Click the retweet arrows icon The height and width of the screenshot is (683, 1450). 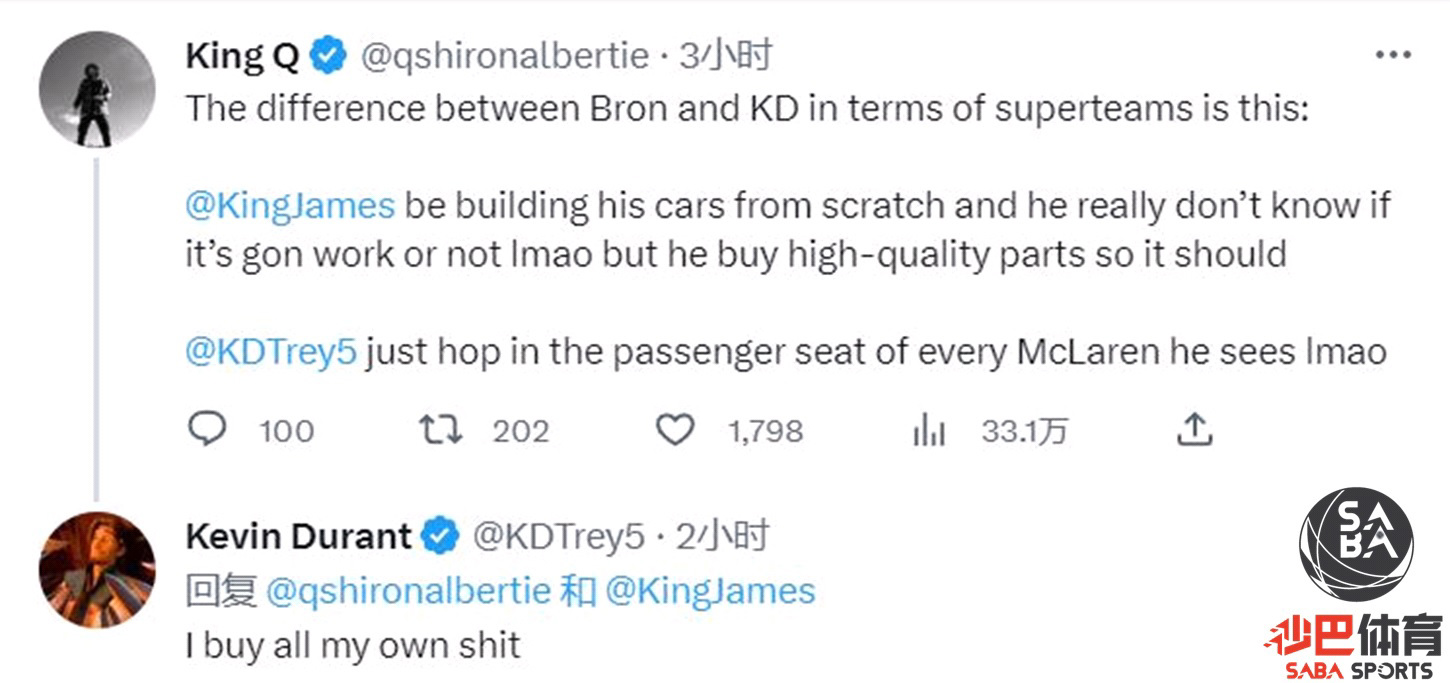click(x=440, y=430)
